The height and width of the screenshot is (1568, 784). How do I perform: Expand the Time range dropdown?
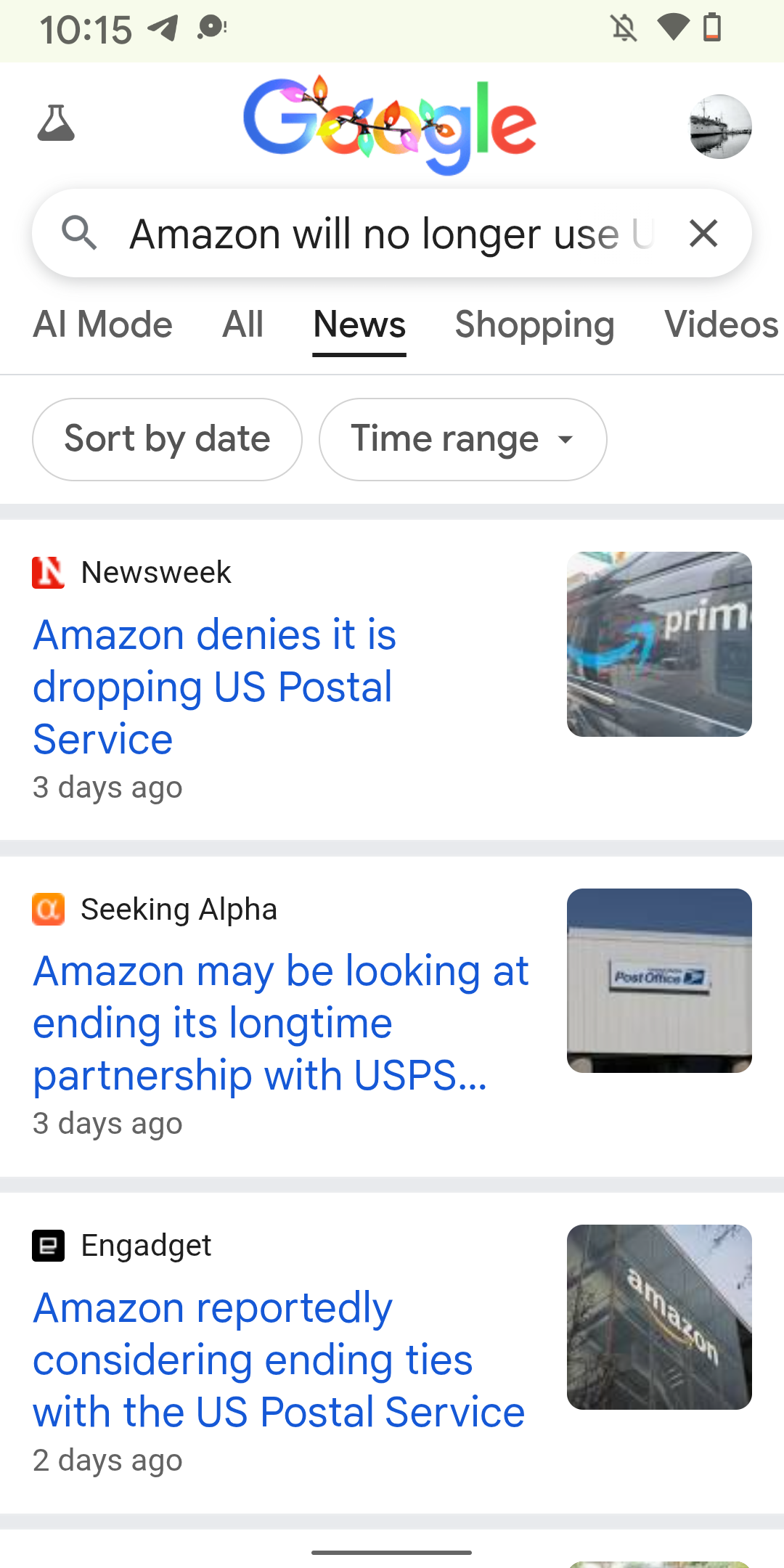click(462, 439)
